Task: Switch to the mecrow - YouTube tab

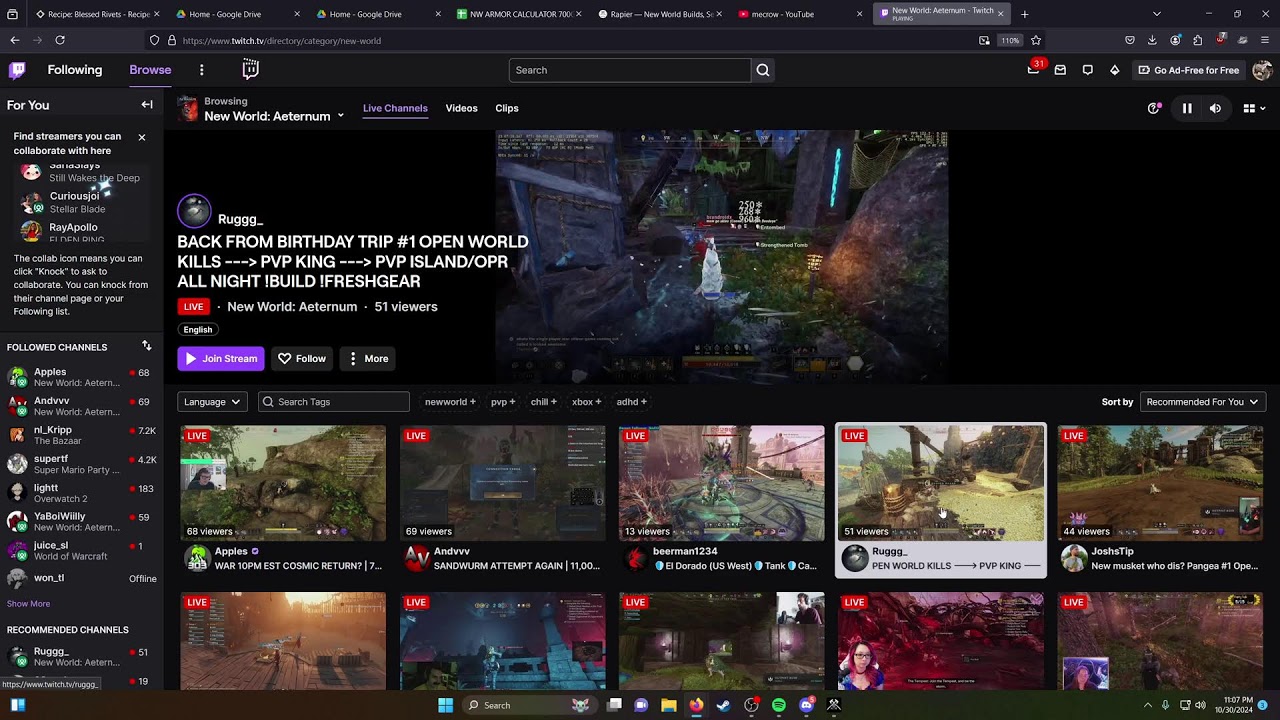Action: pos(800,14)
